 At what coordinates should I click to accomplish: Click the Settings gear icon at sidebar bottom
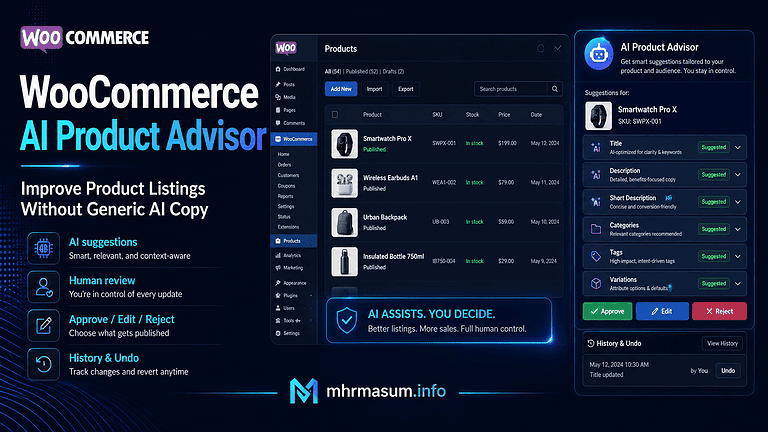[x=278, y=333]
